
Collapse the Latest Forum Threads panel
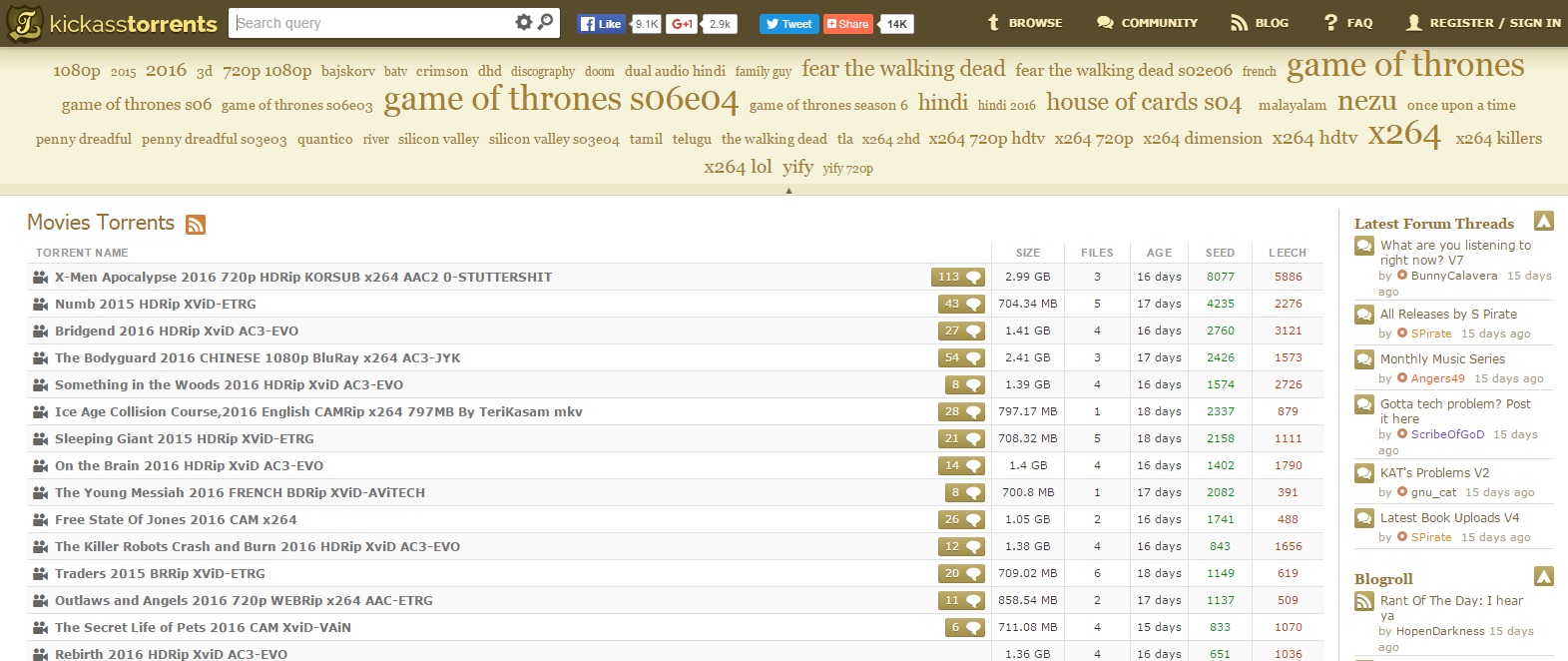tap(1543, 222)
